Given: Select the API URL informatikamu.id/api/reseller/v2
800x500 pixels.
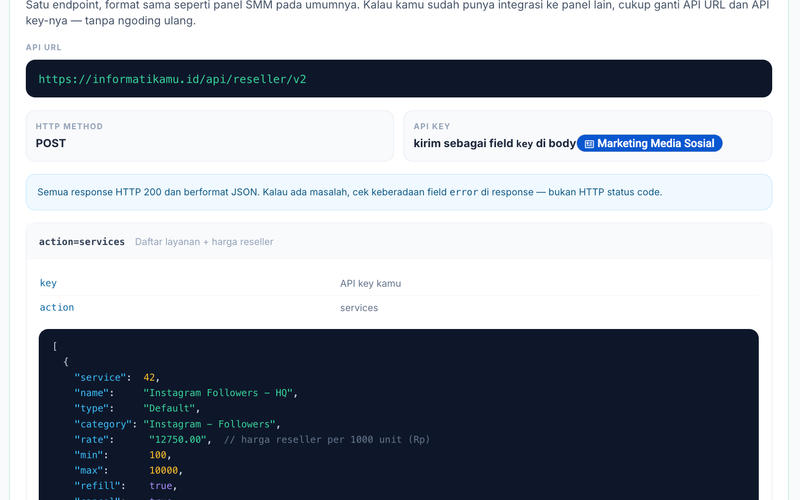Looking at the screenshot, I should coord(172,79).
